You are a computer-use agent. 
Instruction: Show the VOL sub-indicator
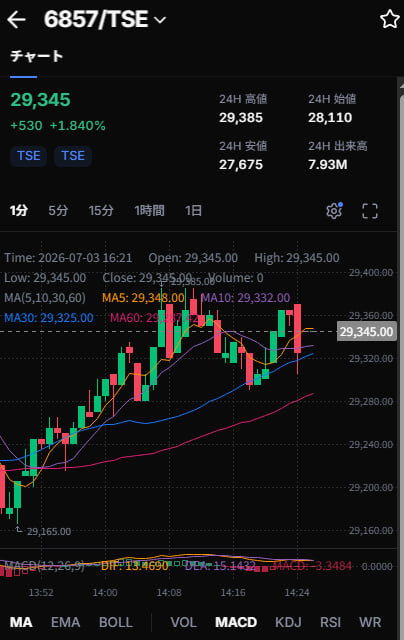[x=183, y=622]
